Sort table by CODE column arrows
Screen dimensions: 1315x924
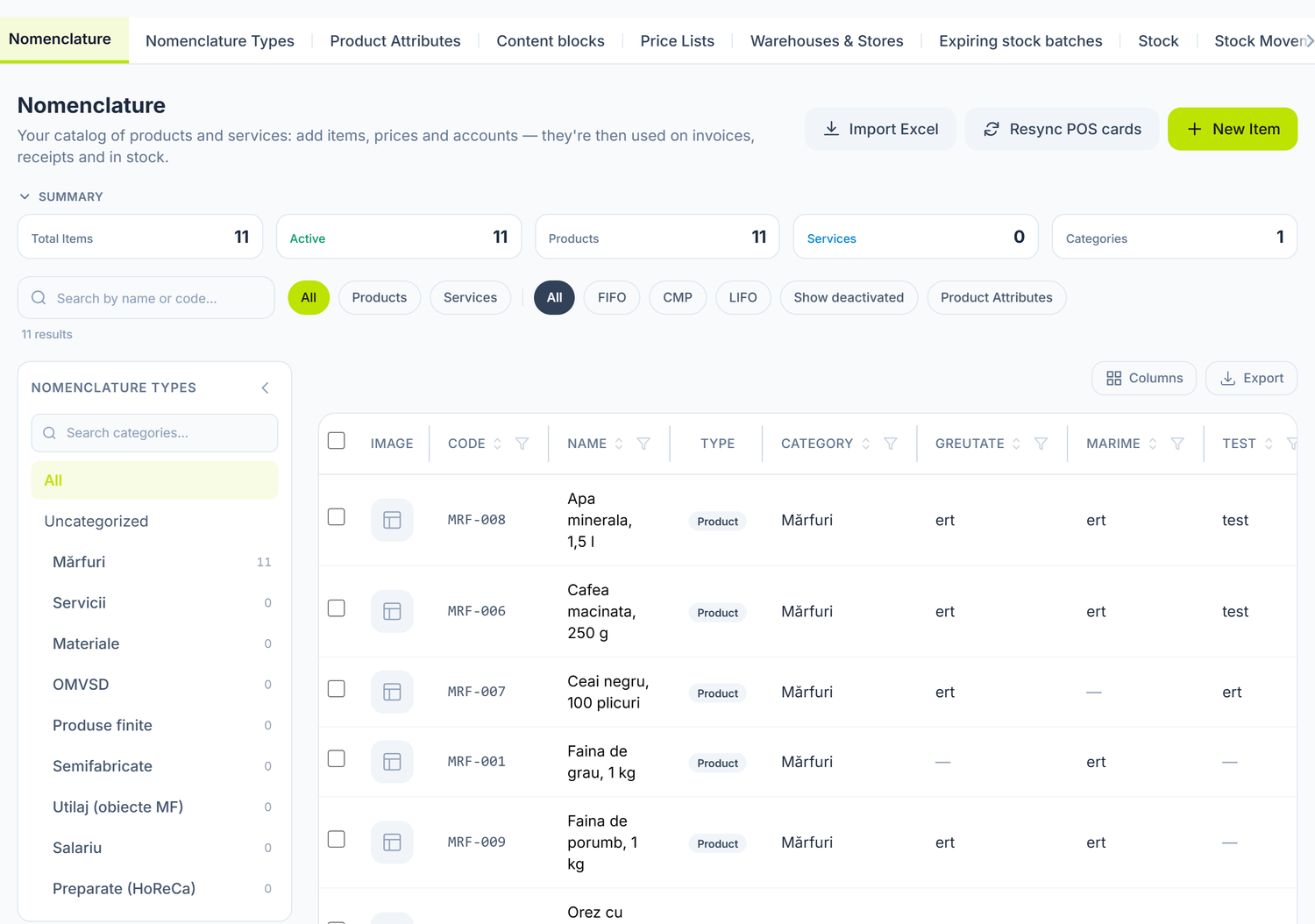[497, 444]
